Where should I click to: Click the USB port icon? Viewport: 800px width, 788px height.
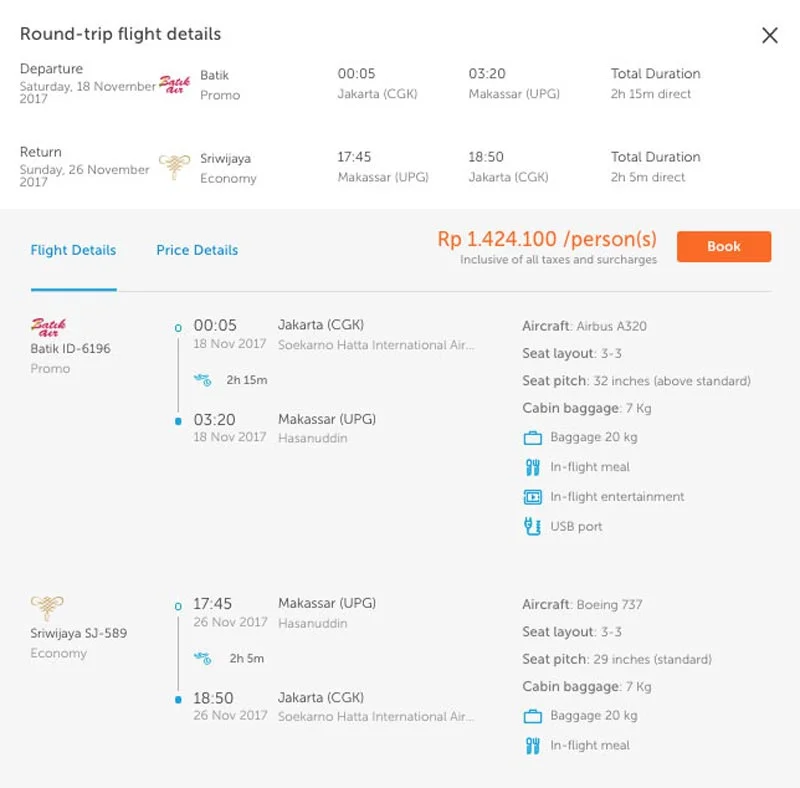[532, 526]
